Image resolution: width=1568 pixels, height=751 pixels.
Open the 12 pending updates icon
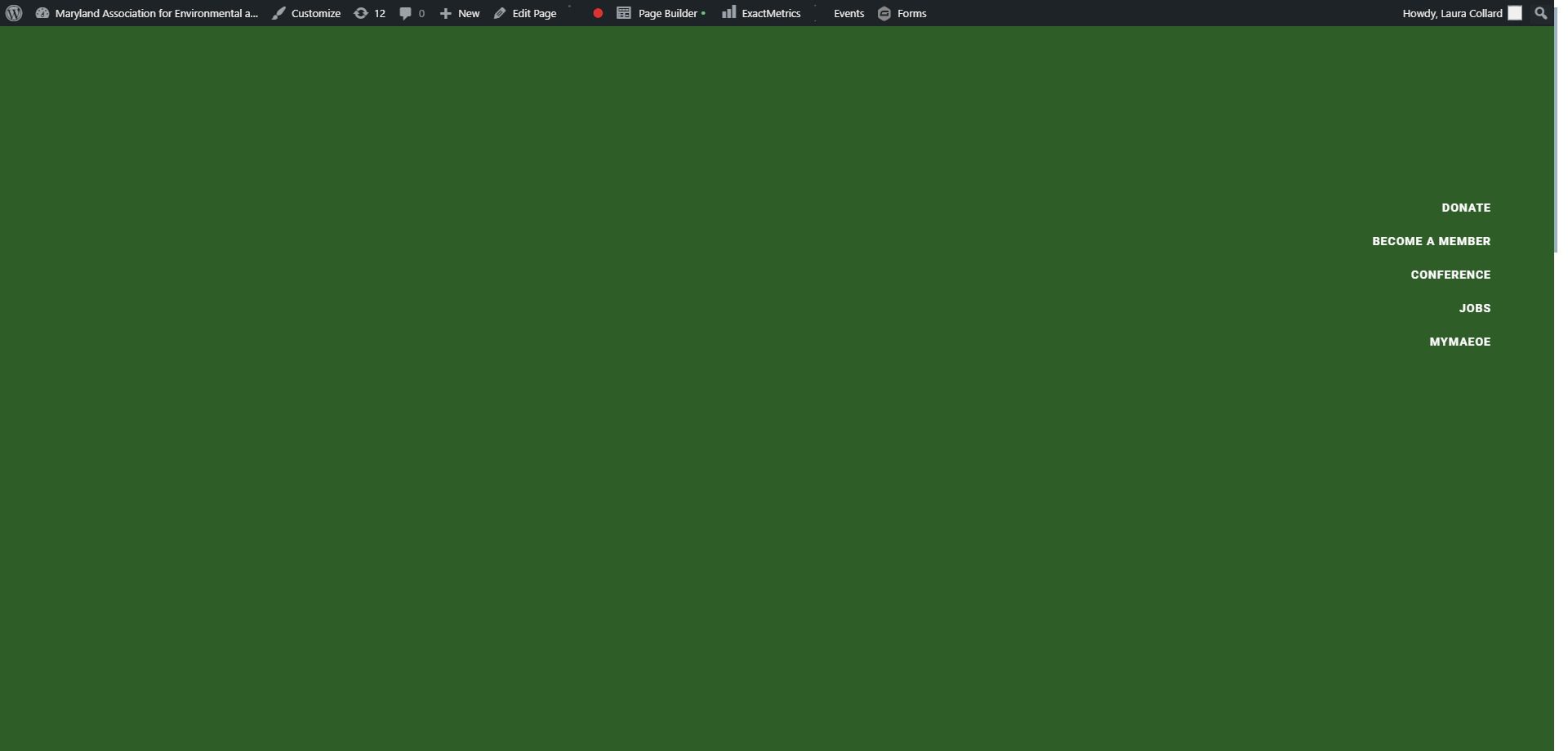coord(369,13)
